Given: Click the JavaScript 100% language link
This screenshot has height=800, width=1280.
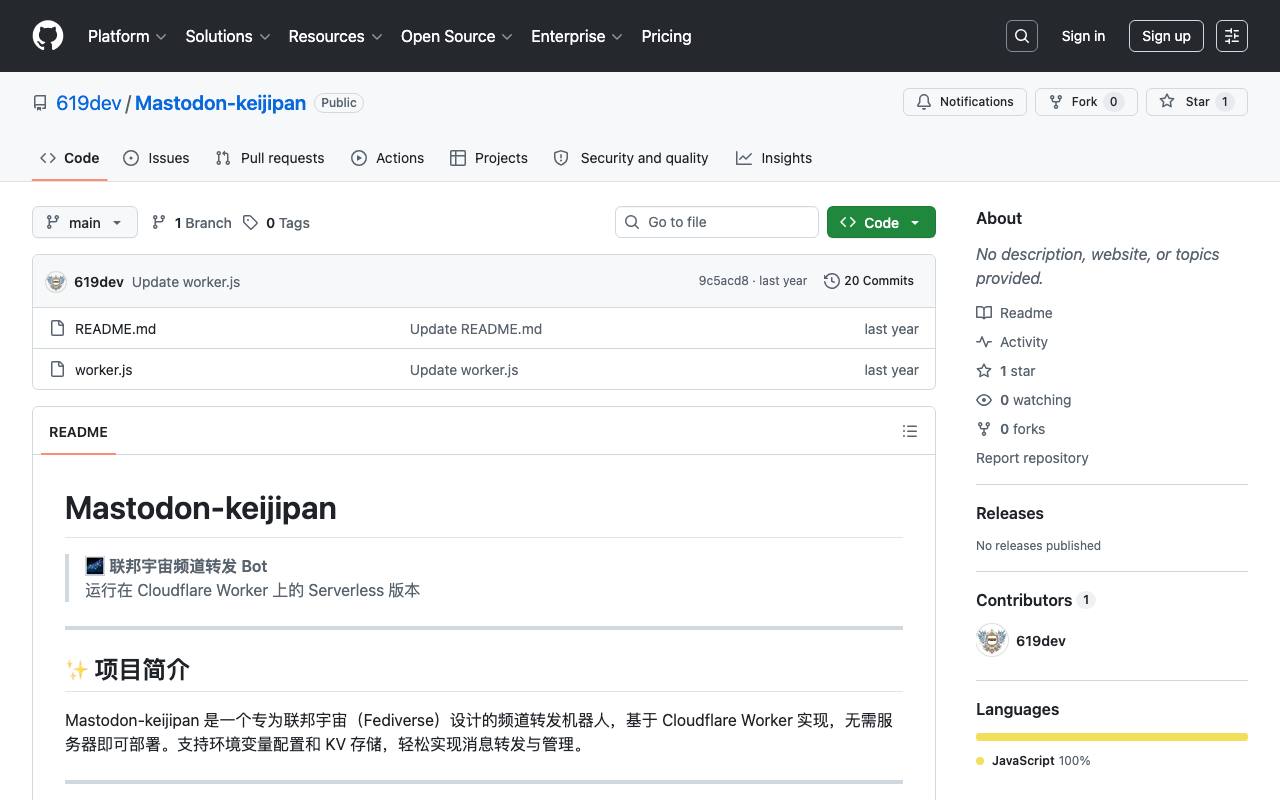Looking at the screenshot, I should 1033,761.
